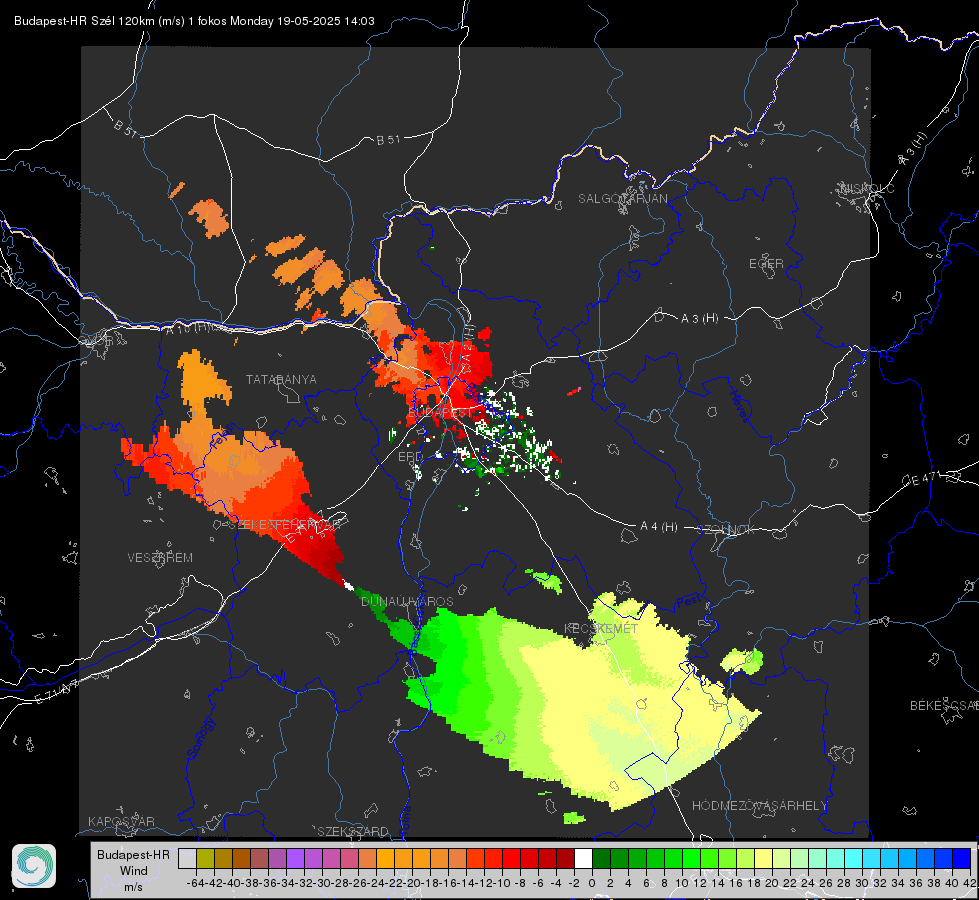Click the VESZPREM city label

tap(160, 557)
